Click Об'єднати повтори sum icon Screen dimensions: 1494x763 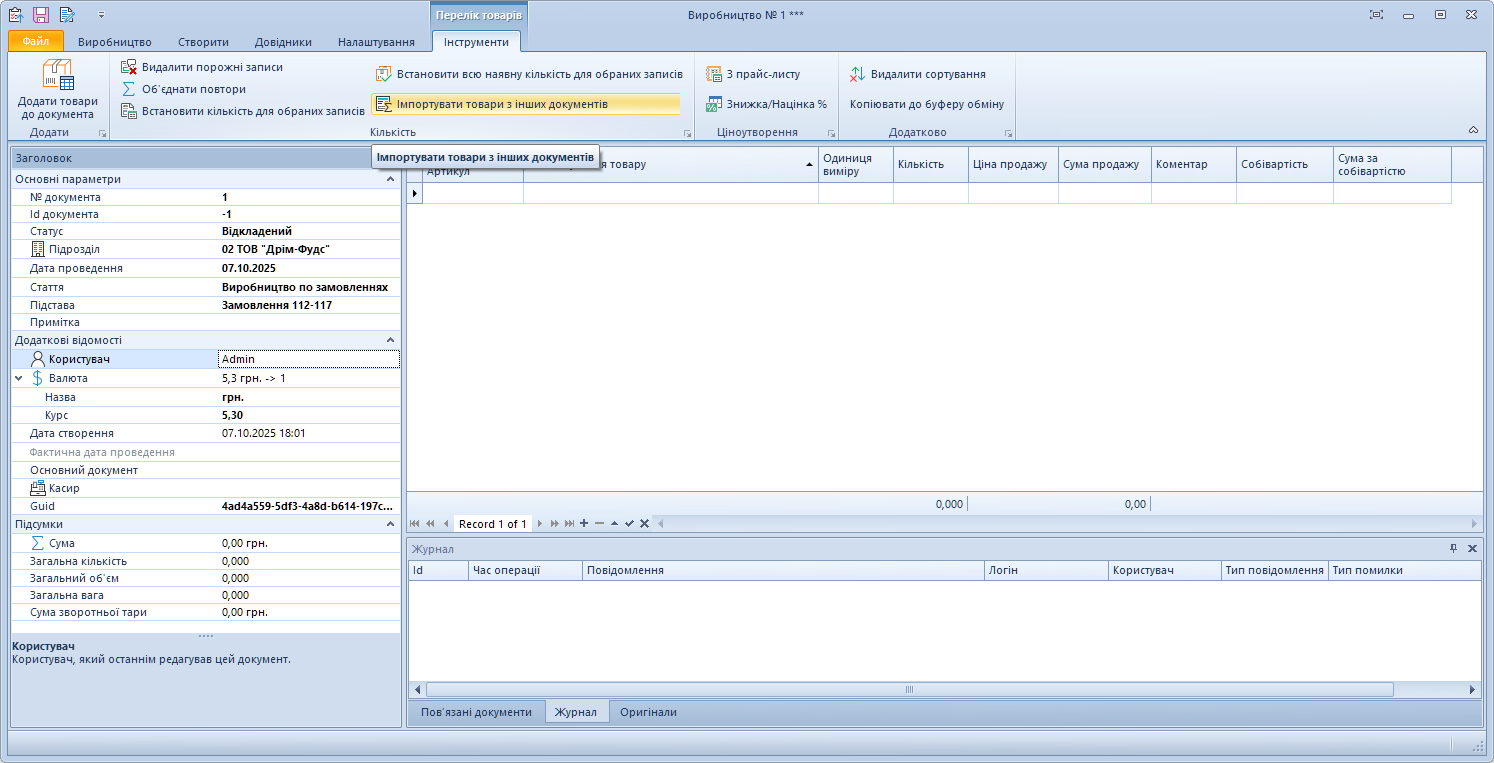129,89
